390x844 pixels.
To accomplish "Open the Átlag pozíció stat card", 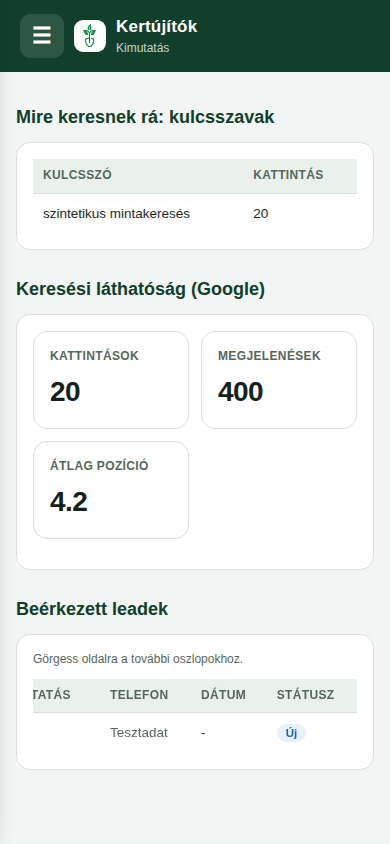I will tap(111, 490).
